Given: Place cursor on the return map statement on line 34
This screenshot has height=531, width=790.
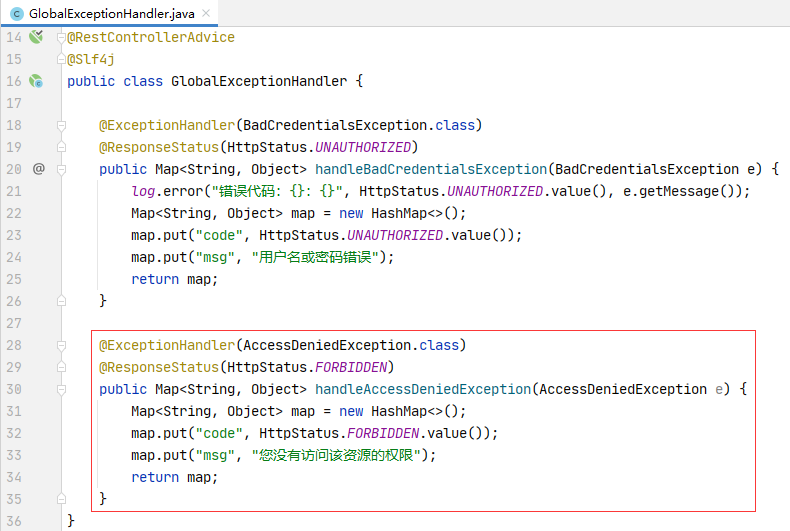Looking at the screenshot, I should pos(174,477).
